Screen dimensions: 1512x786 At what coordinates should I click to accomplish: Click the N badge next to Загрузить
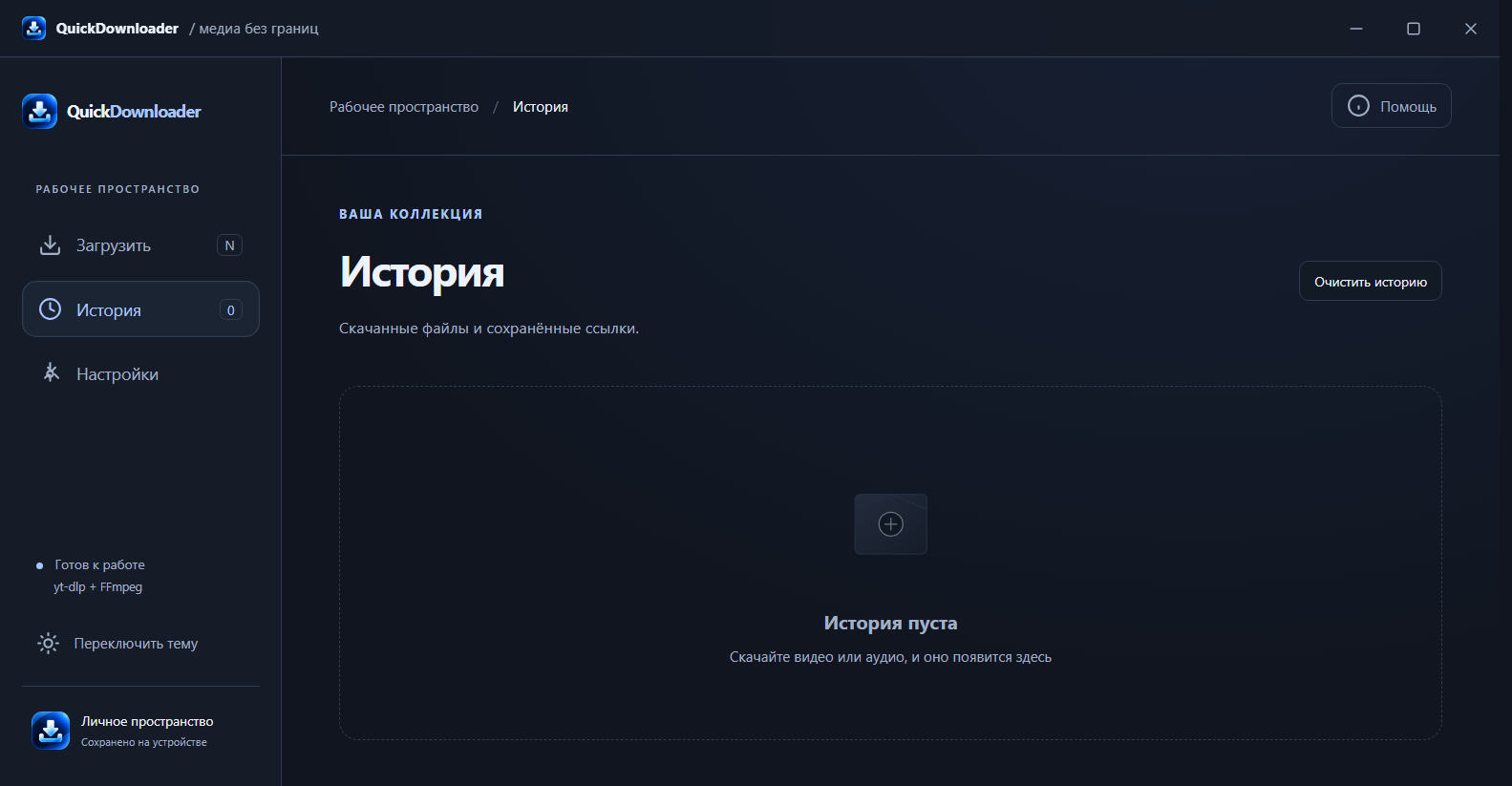[229, 245]
